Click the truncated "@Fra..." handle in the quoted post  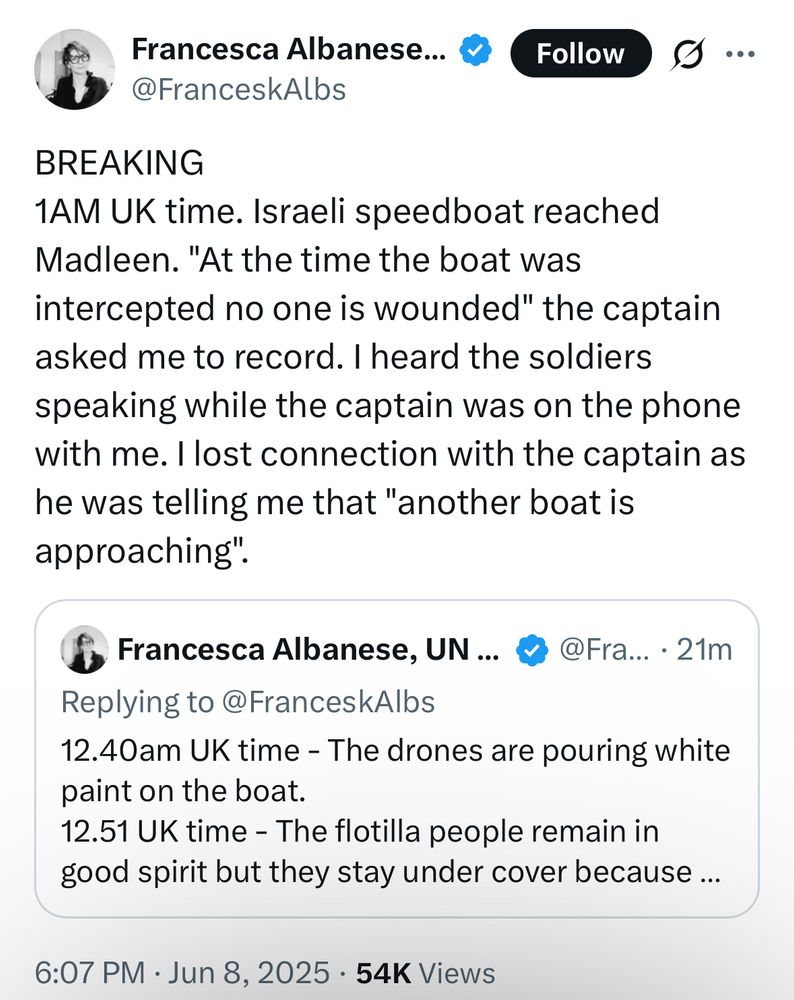coord(606,650)
